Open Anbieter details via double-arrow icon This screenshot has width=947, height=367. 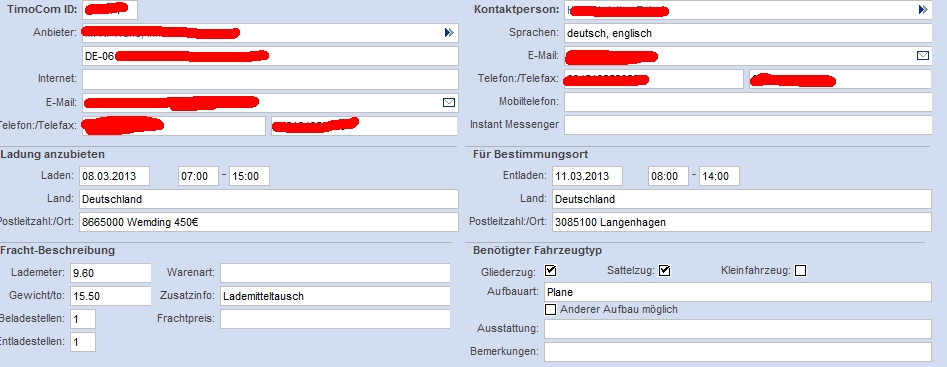[449, 33]
